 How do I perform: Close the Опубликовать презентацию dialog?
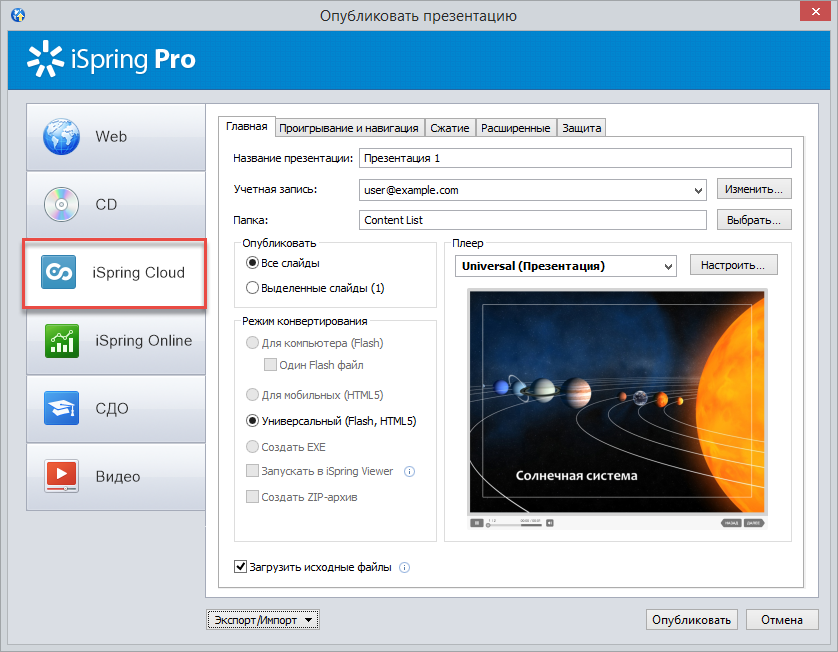click(816, 11)
